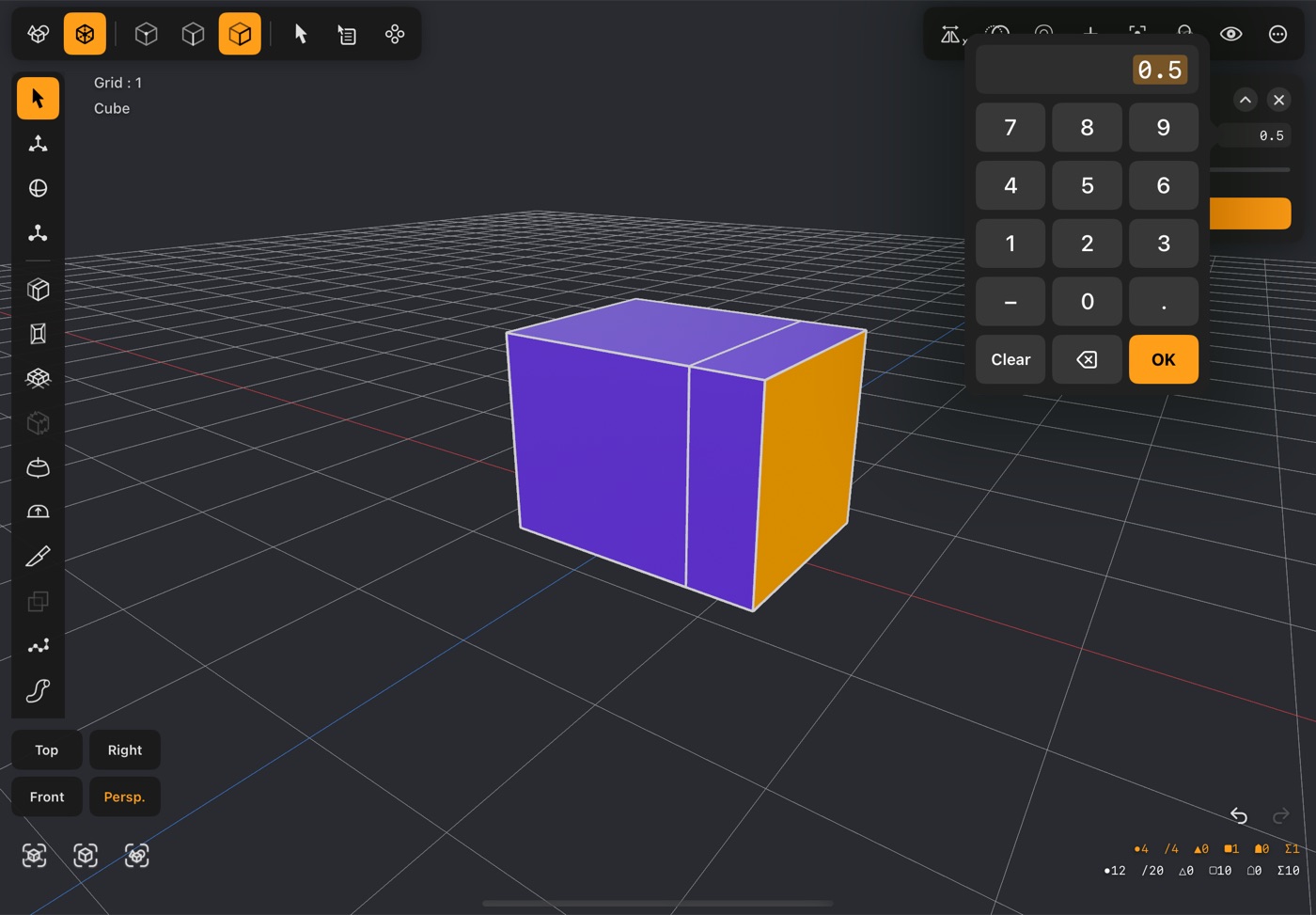This screenshot has width=1316, height=915.
Task: Choose the rotate sphere tool
Action: (38, 188)
